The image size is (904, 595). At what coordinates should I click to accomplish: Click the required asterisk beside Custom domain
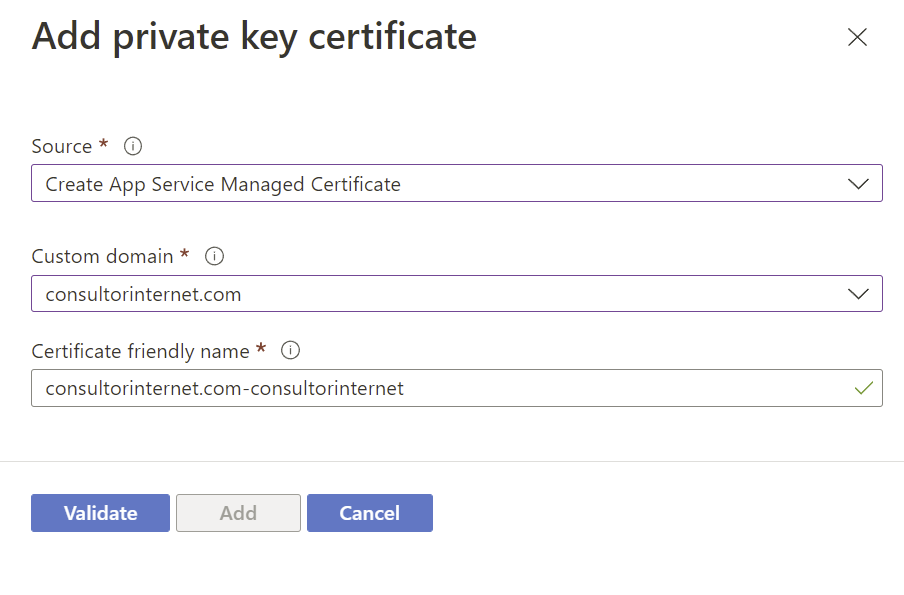coord(184,253)
